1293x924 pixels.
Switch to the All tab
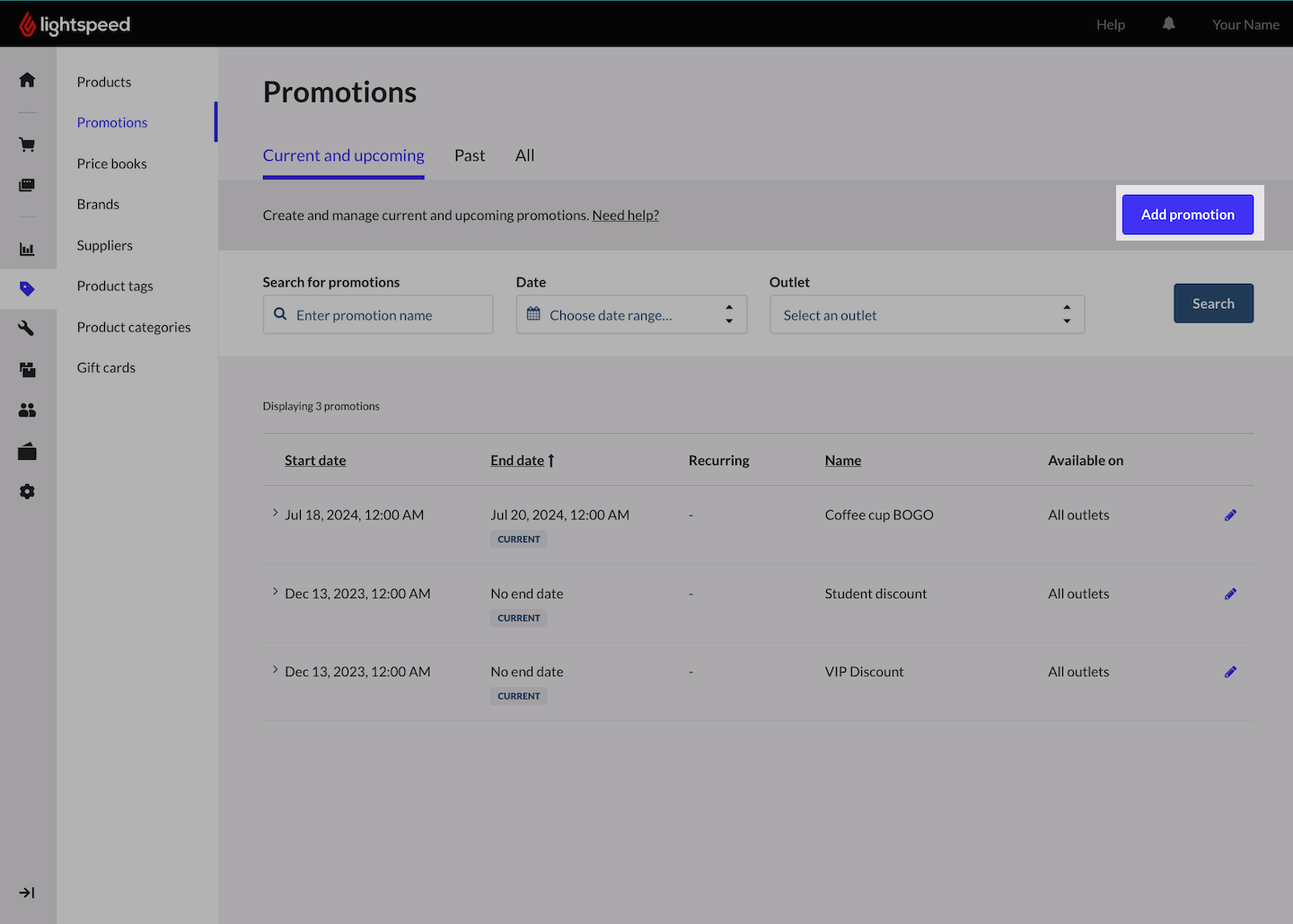524,155
